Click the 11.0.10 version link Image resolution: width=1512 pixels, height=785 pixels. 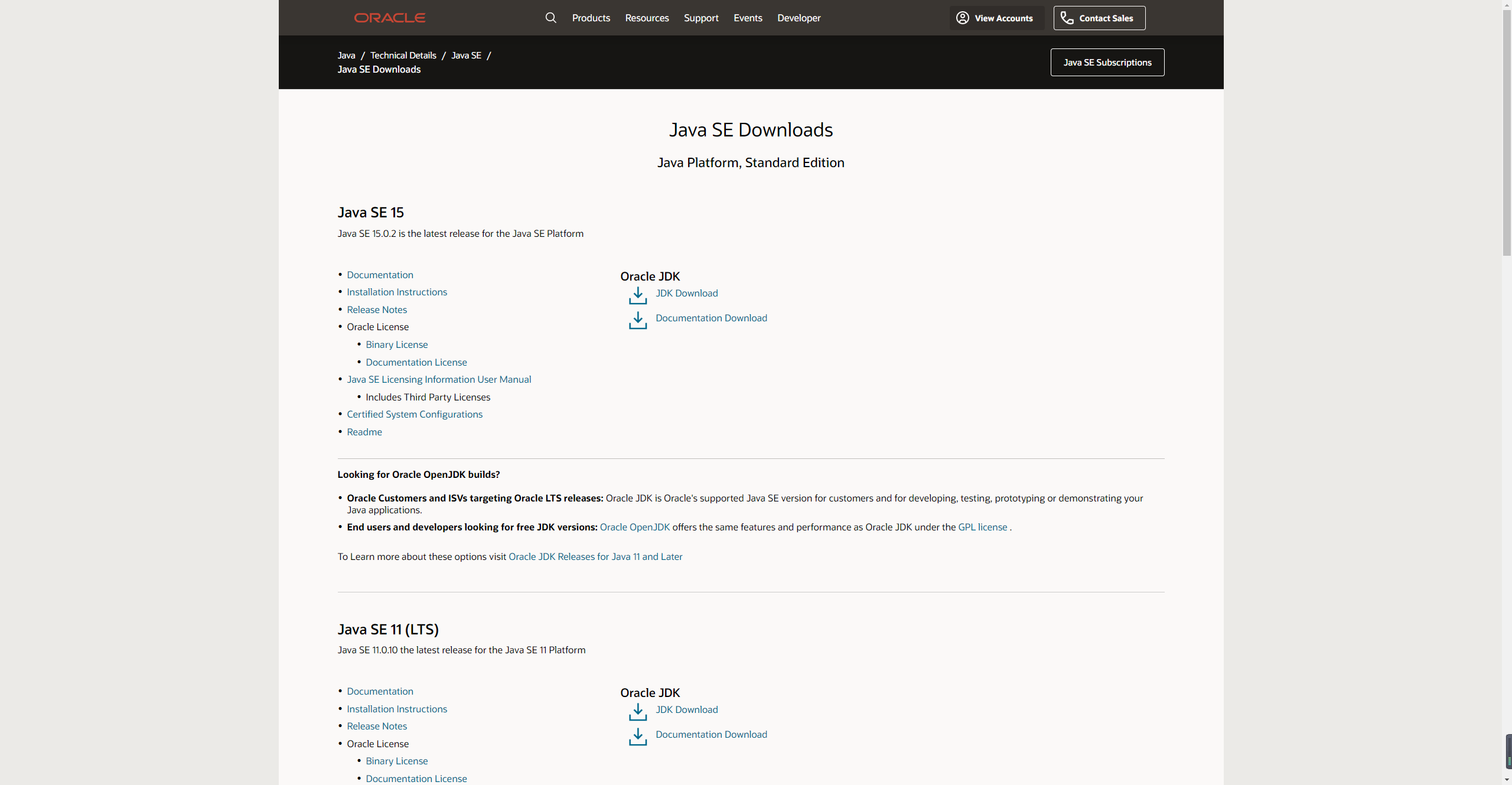[x=384, y=650]
